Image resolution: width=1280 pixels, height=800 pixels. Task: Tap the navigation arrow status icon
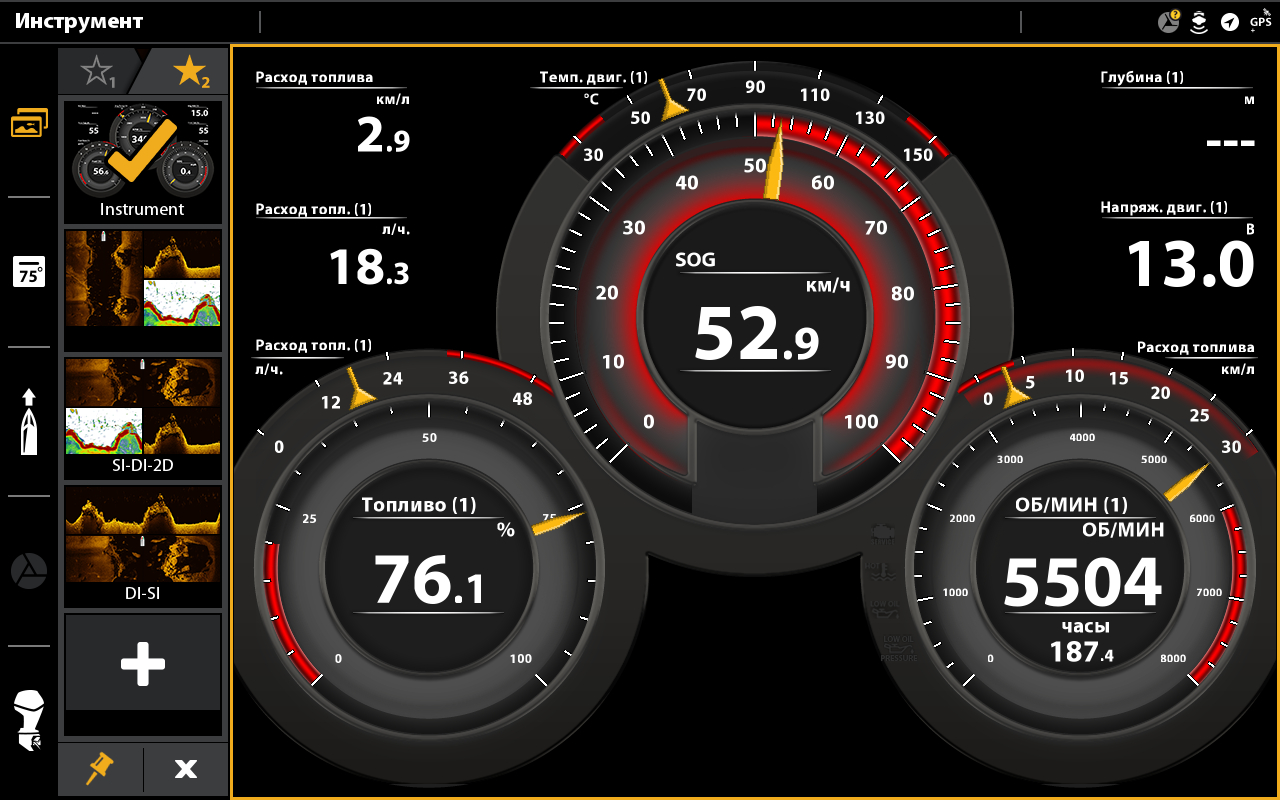coord(1229,22)
